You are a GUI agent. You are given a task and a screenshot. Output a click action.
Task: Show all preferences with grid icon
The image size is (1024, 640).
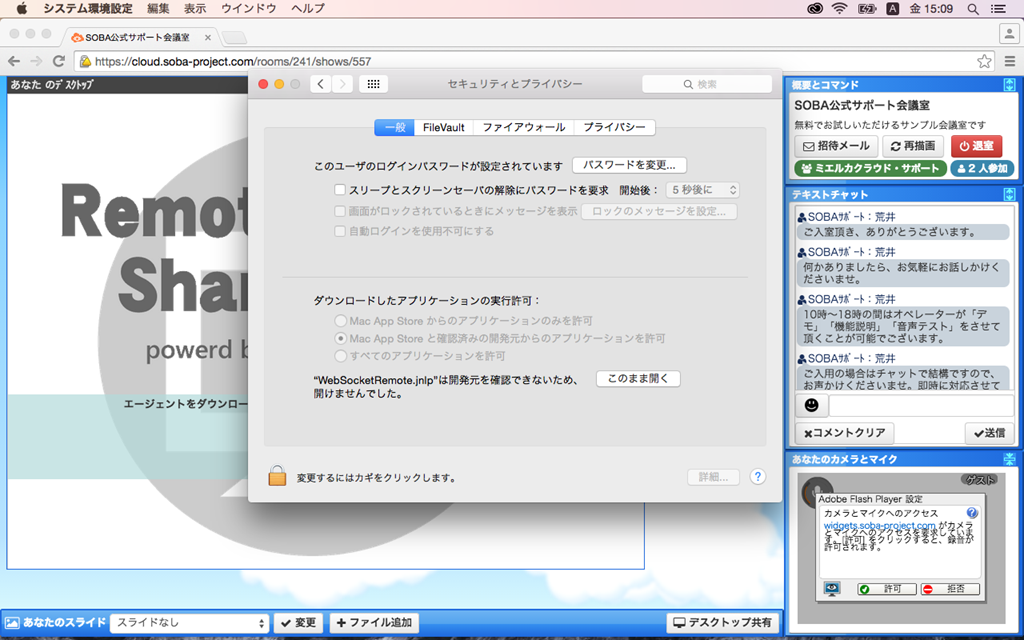tap(374, 84)
